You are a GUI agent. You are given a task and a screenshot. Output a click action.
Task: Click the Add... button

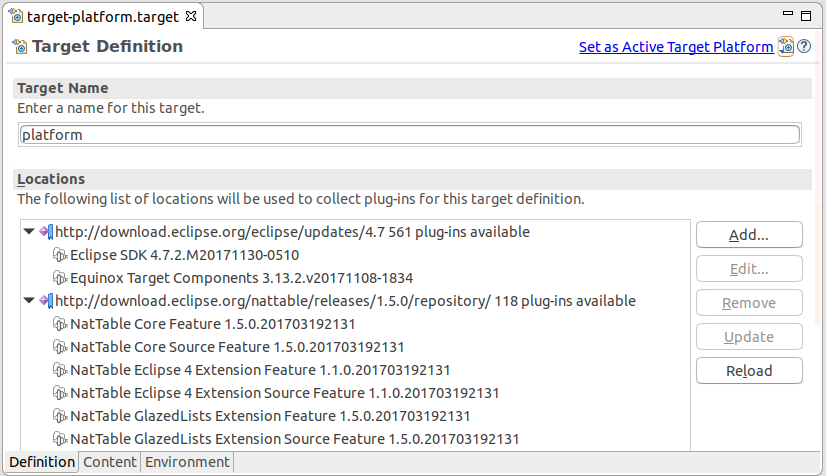coord(749,235)
